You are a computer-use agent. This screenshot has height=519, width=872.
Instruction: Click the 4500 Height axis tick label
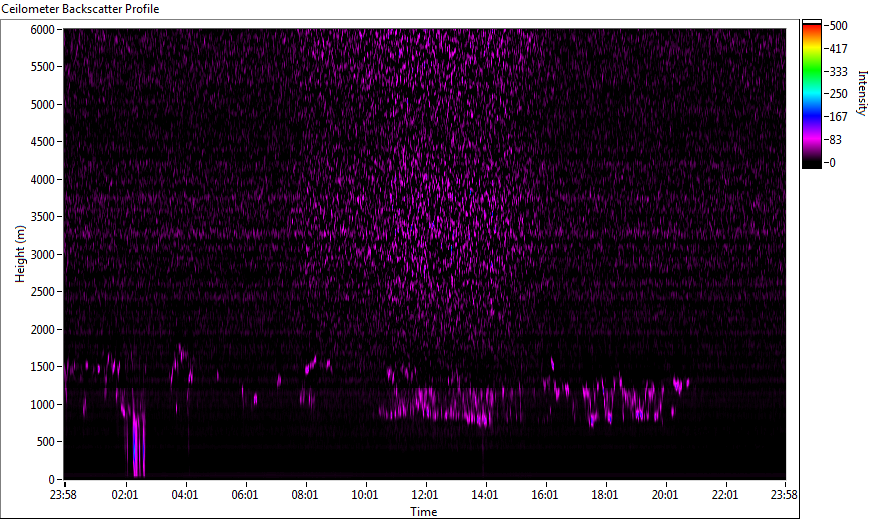point(43,142)
